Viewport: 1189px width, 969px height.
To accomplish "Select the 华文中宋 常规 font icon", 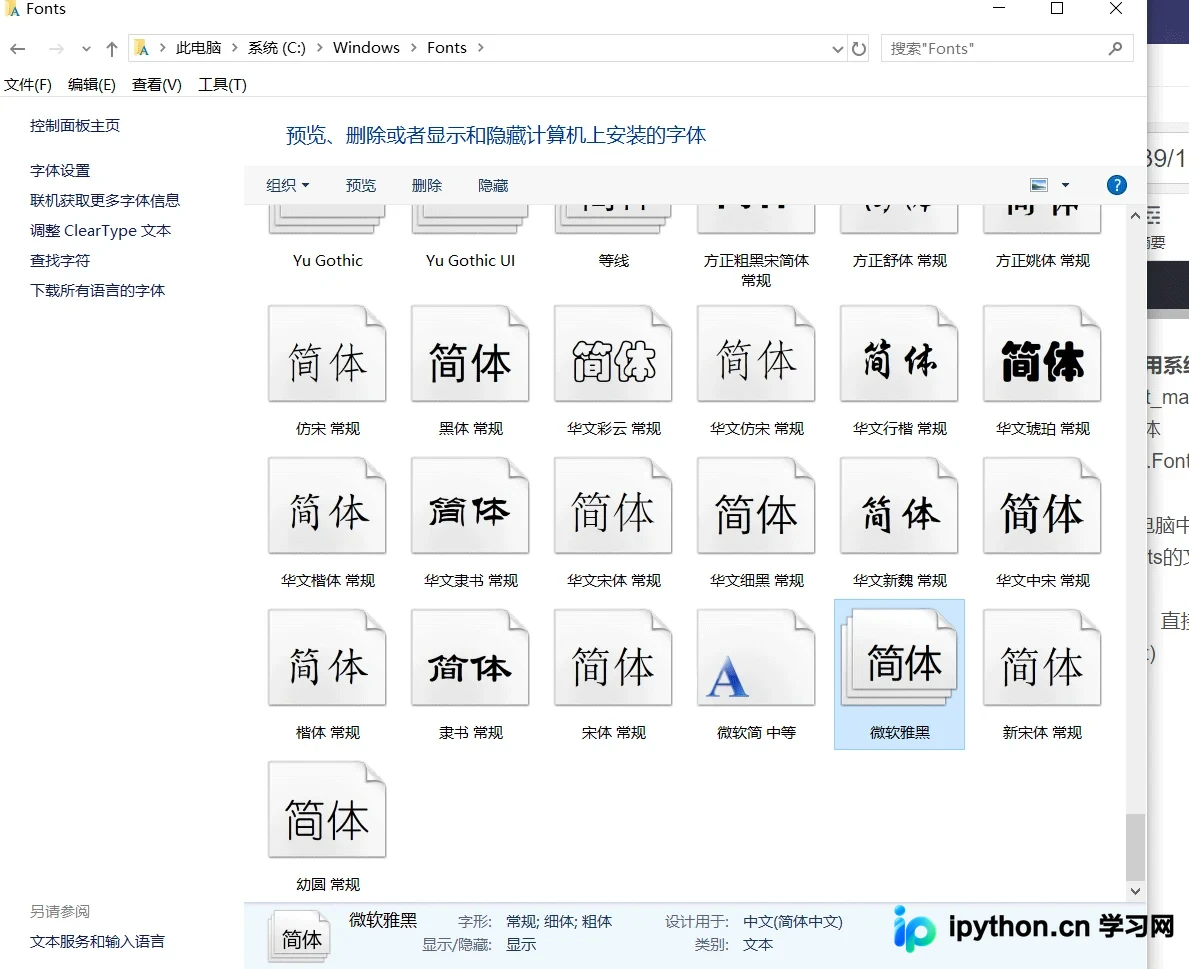I will (x=1042, y=505).
